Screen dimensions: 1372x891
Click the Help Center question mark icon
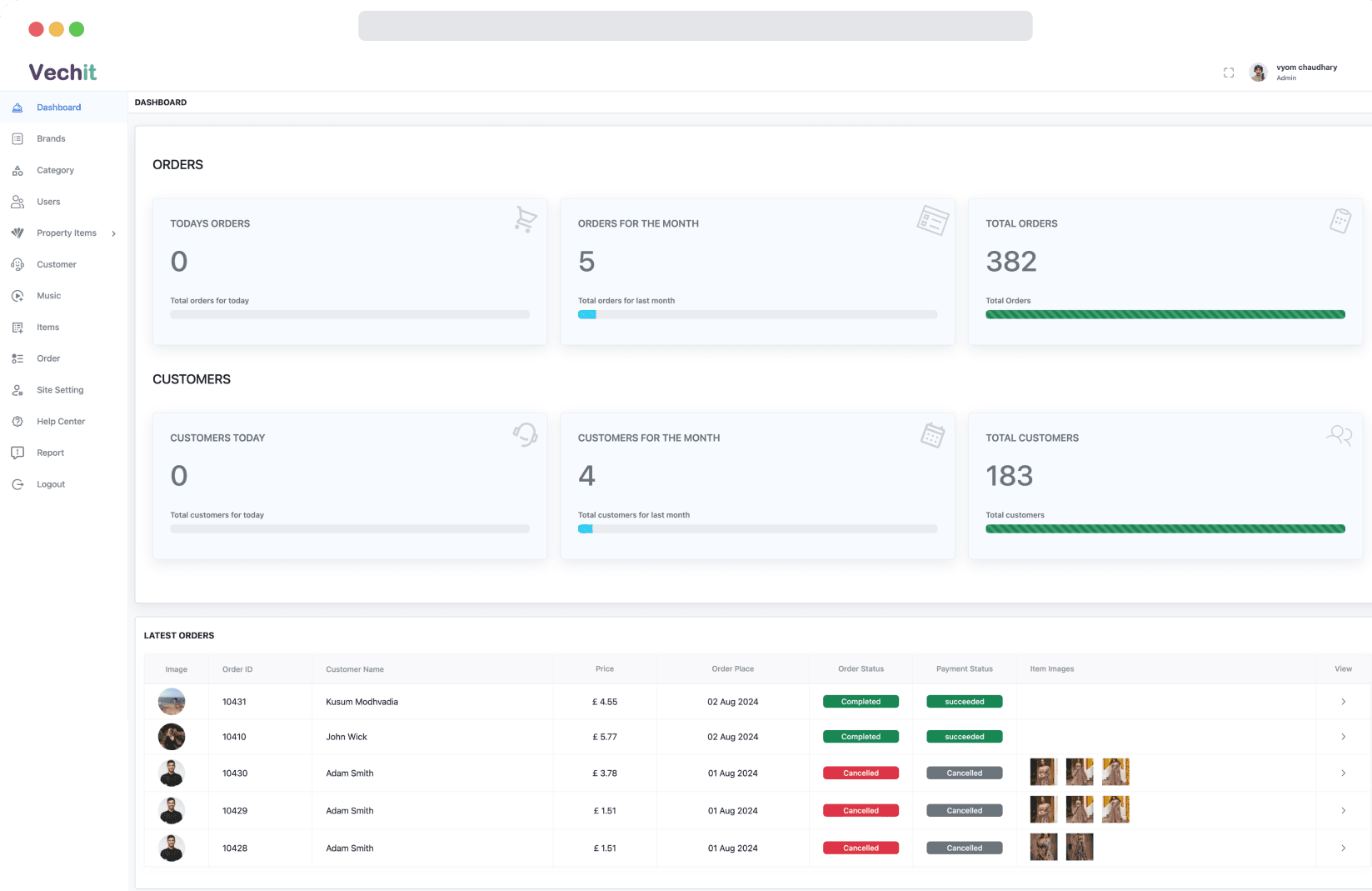17,422
